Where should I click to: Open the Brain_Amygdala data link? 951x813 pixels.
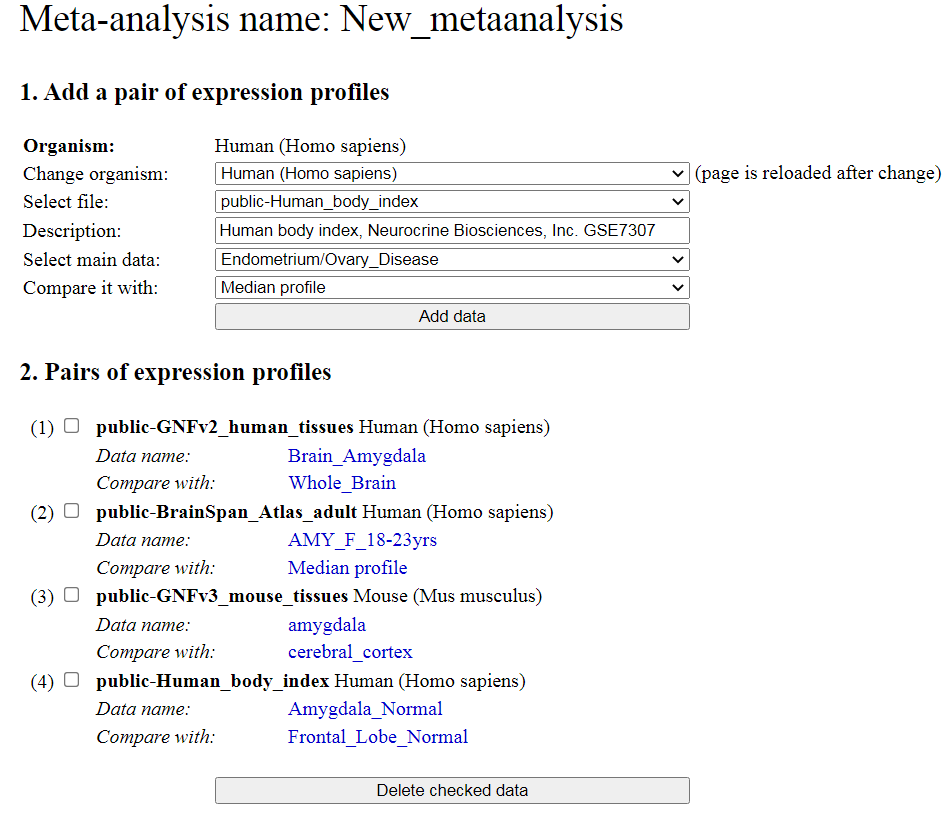click(357, 456)
